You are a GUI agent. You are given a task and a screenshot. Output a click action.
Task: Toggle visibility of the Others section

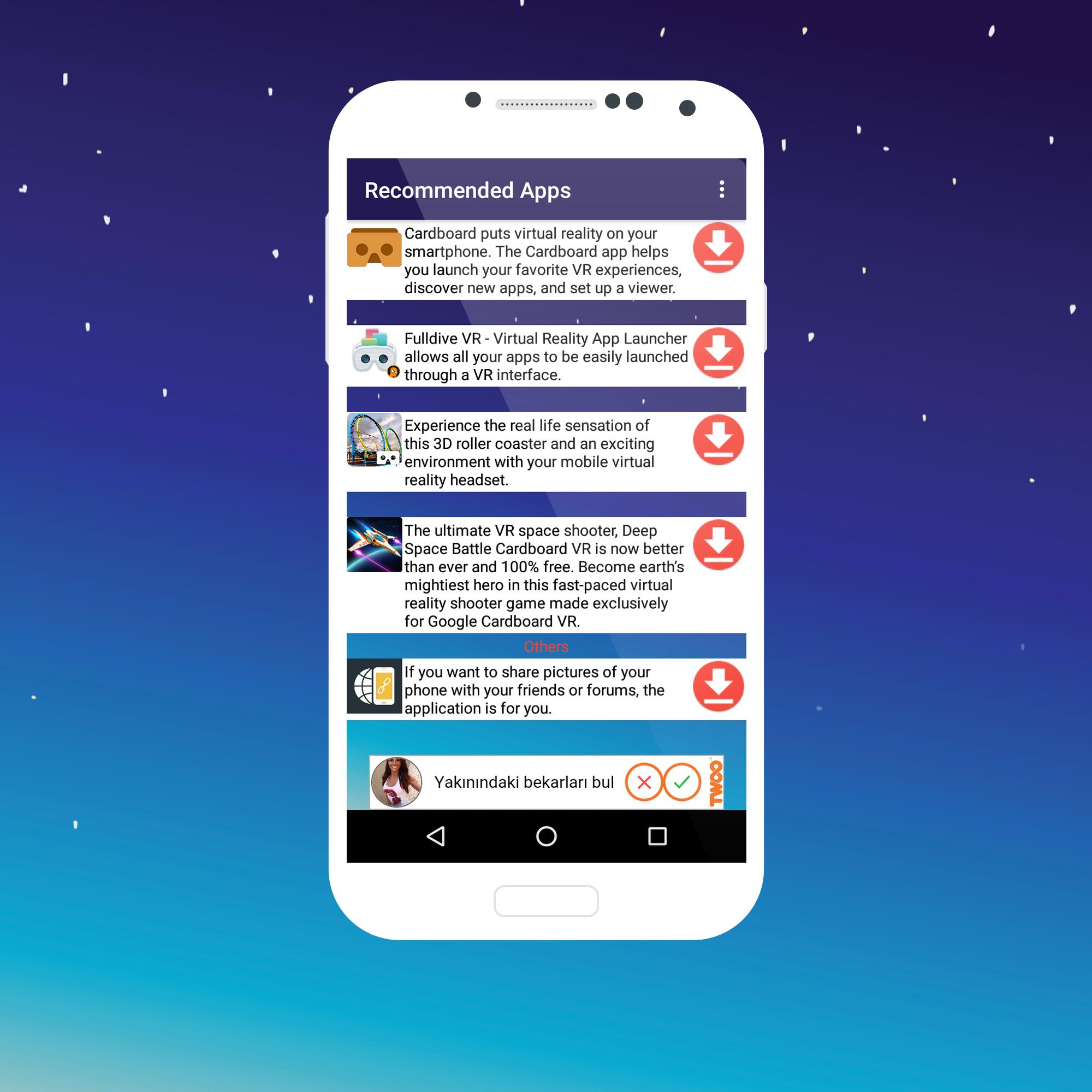(549, 645)
